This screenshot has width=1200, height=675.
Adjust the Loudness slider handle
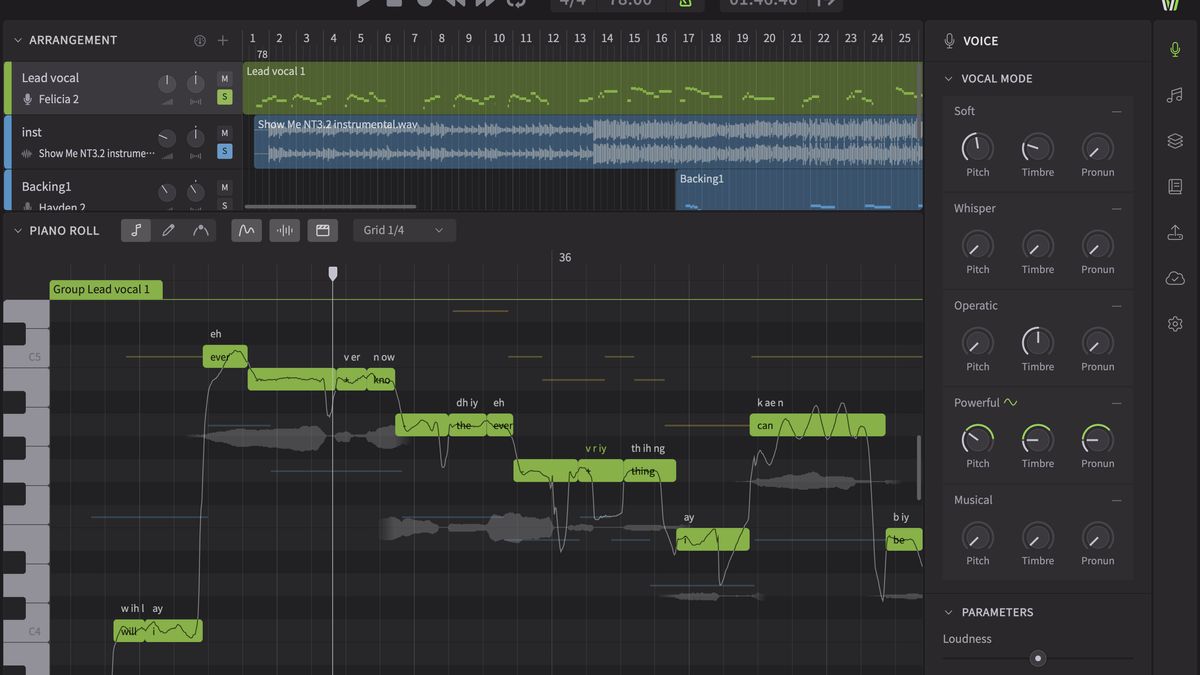(x=1038, y=658)
